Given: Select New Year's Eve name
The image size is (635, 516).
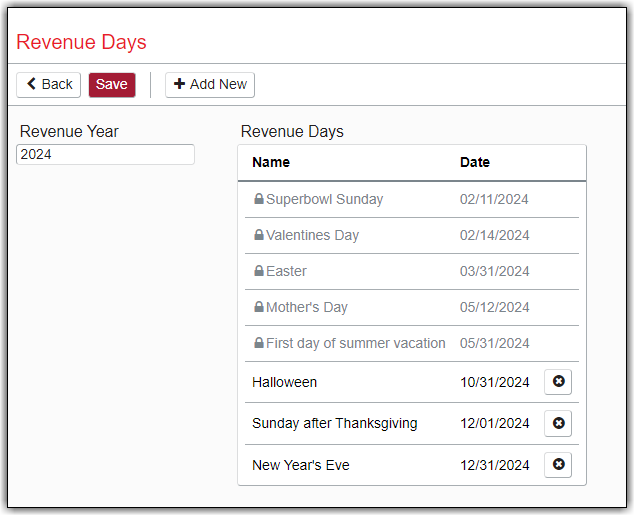Looking at the screenshot, I should click(300, 465).
